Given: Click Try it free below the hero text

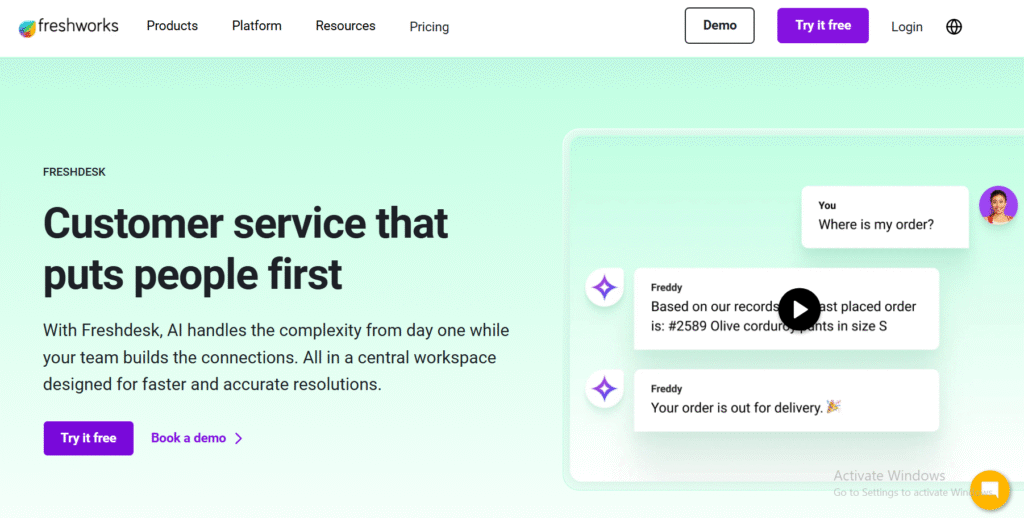Looking at the screenshot, I should point(88,438).
